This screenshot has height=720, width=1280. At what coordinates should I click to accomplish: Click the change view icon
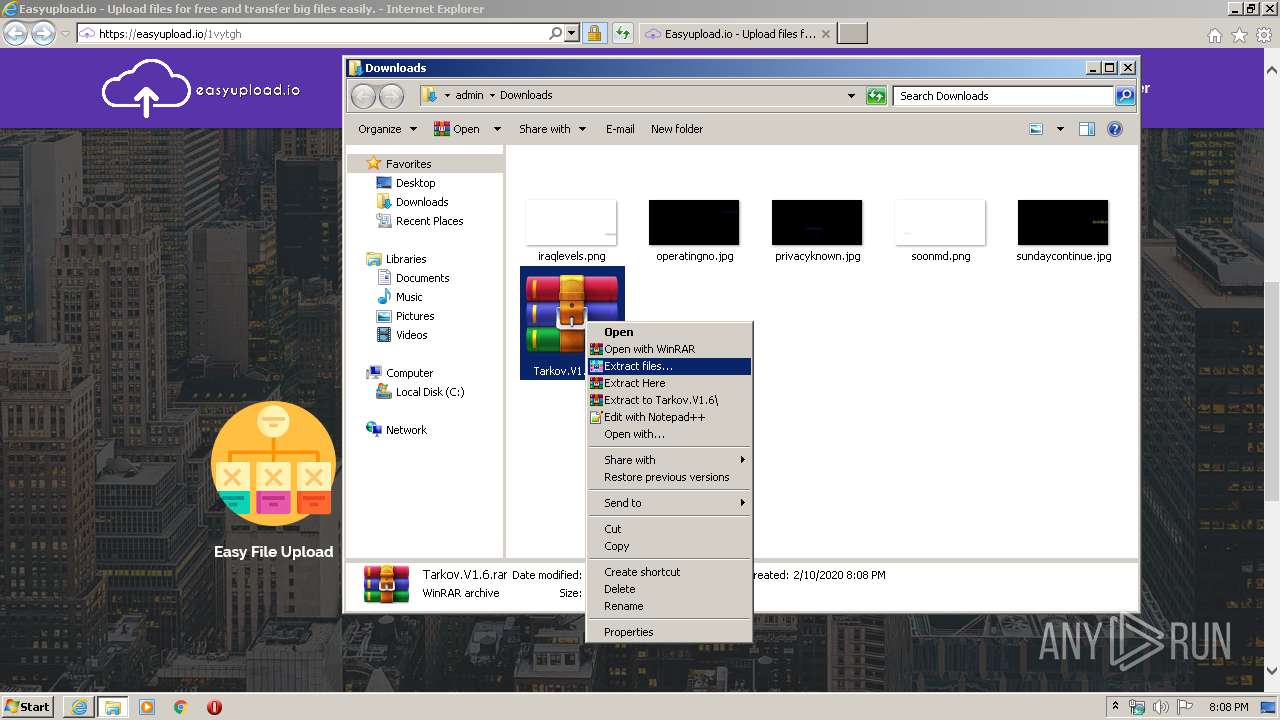tap(1036, 129)
